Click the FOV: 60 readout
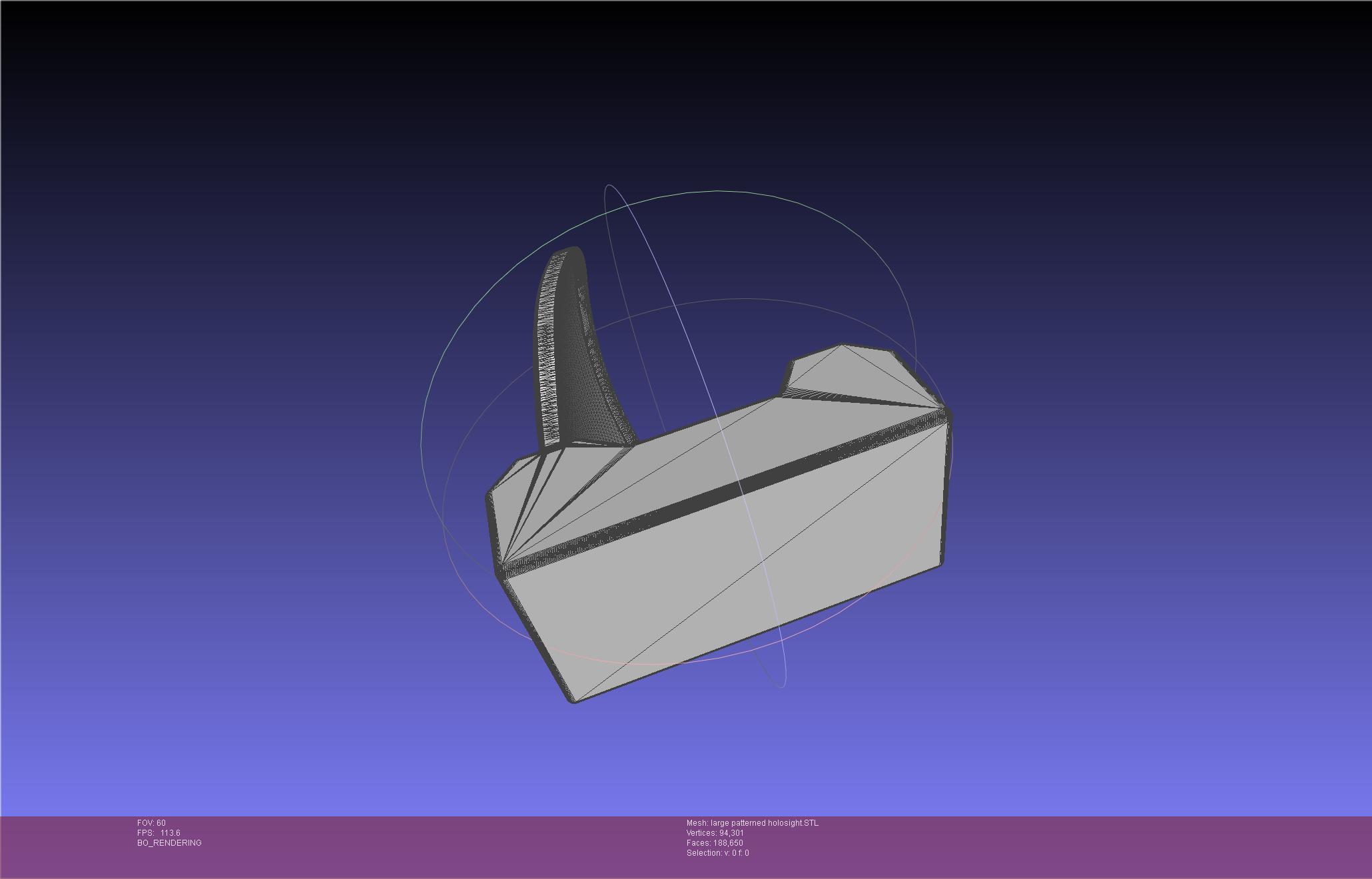The width and height of the screenshot is (1372, 879). click(151, 823)
